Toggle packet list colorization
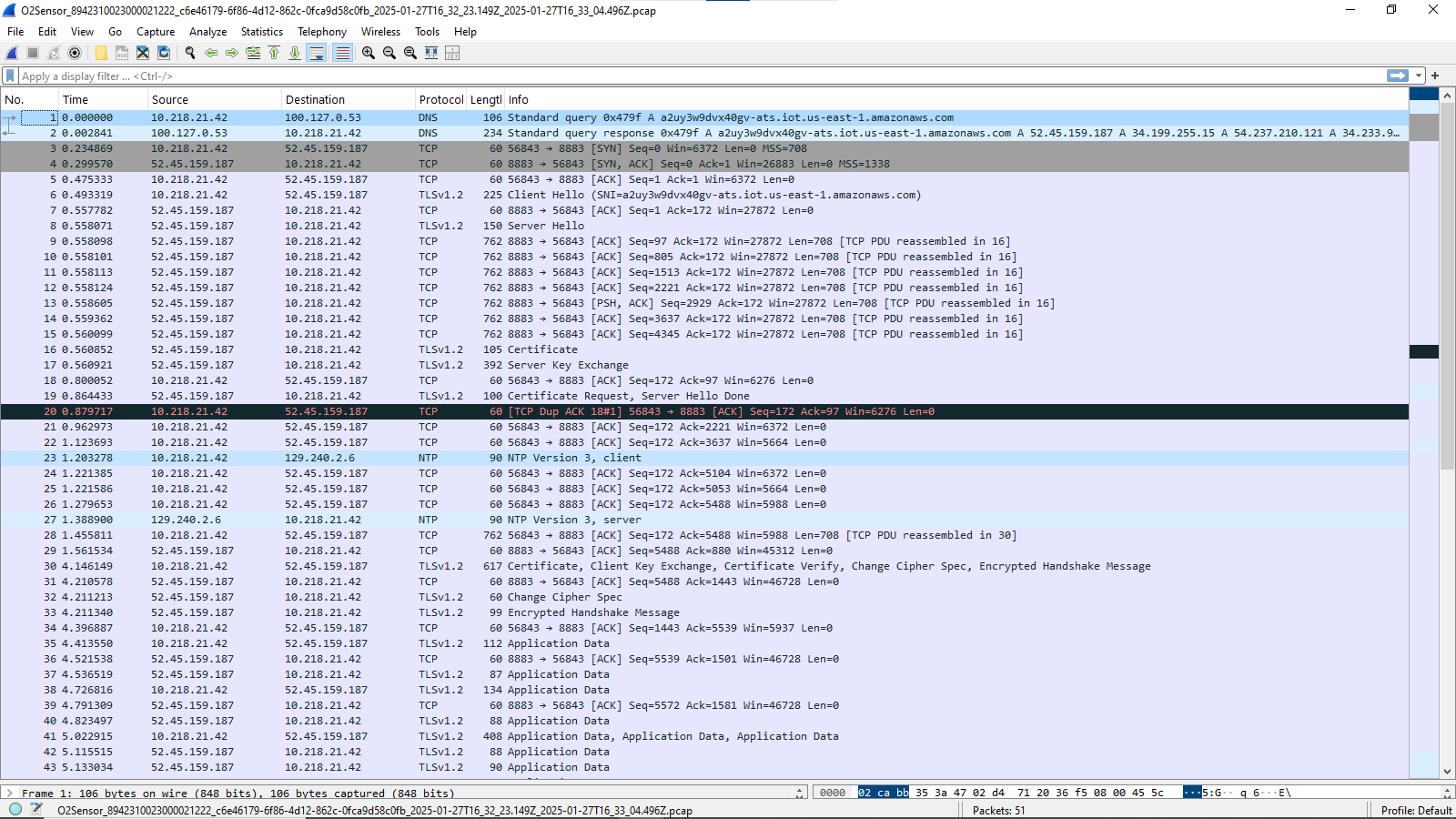Screen dimensions: 1456x819 342,53
